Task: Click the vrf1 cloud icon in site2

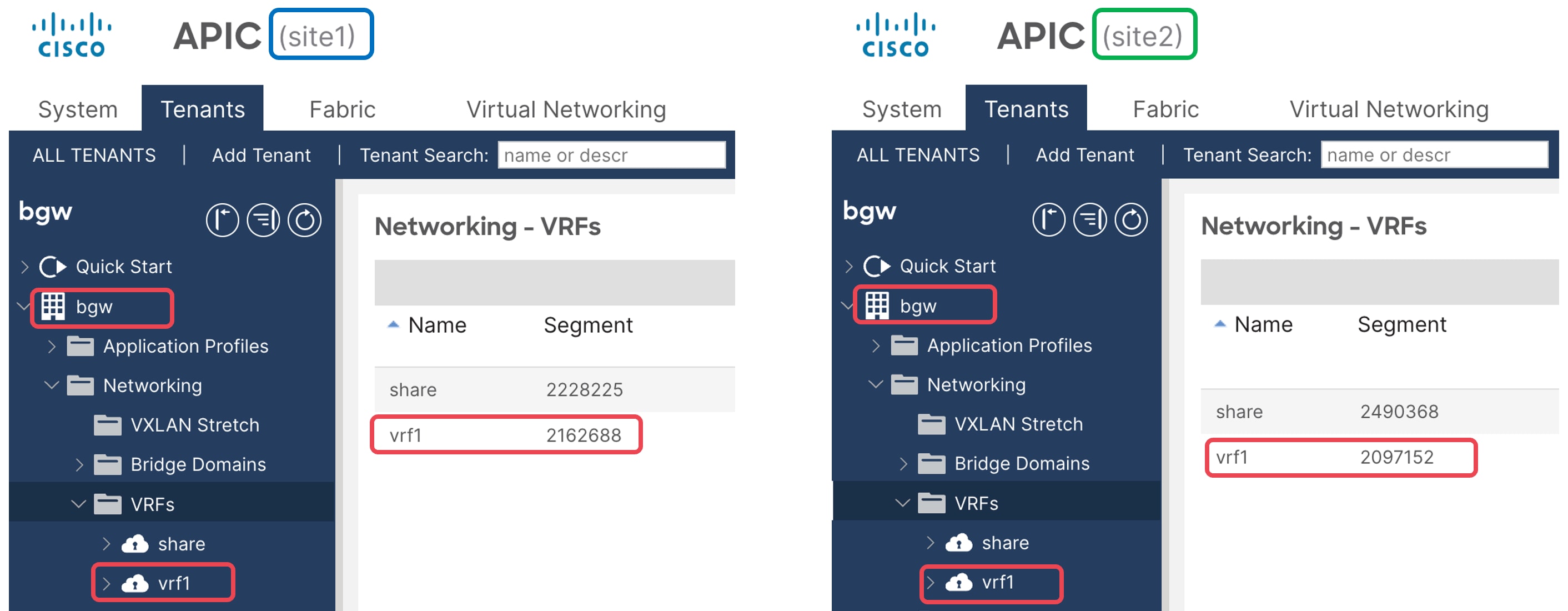Action: click(x=959, y=582)
